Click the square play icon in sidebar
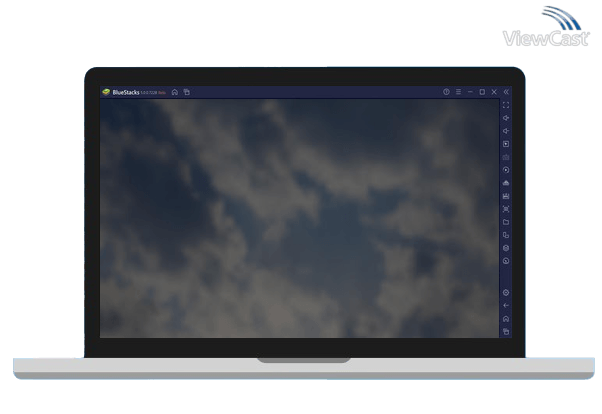This screenshot has height=414, width=602. (506, 144)
